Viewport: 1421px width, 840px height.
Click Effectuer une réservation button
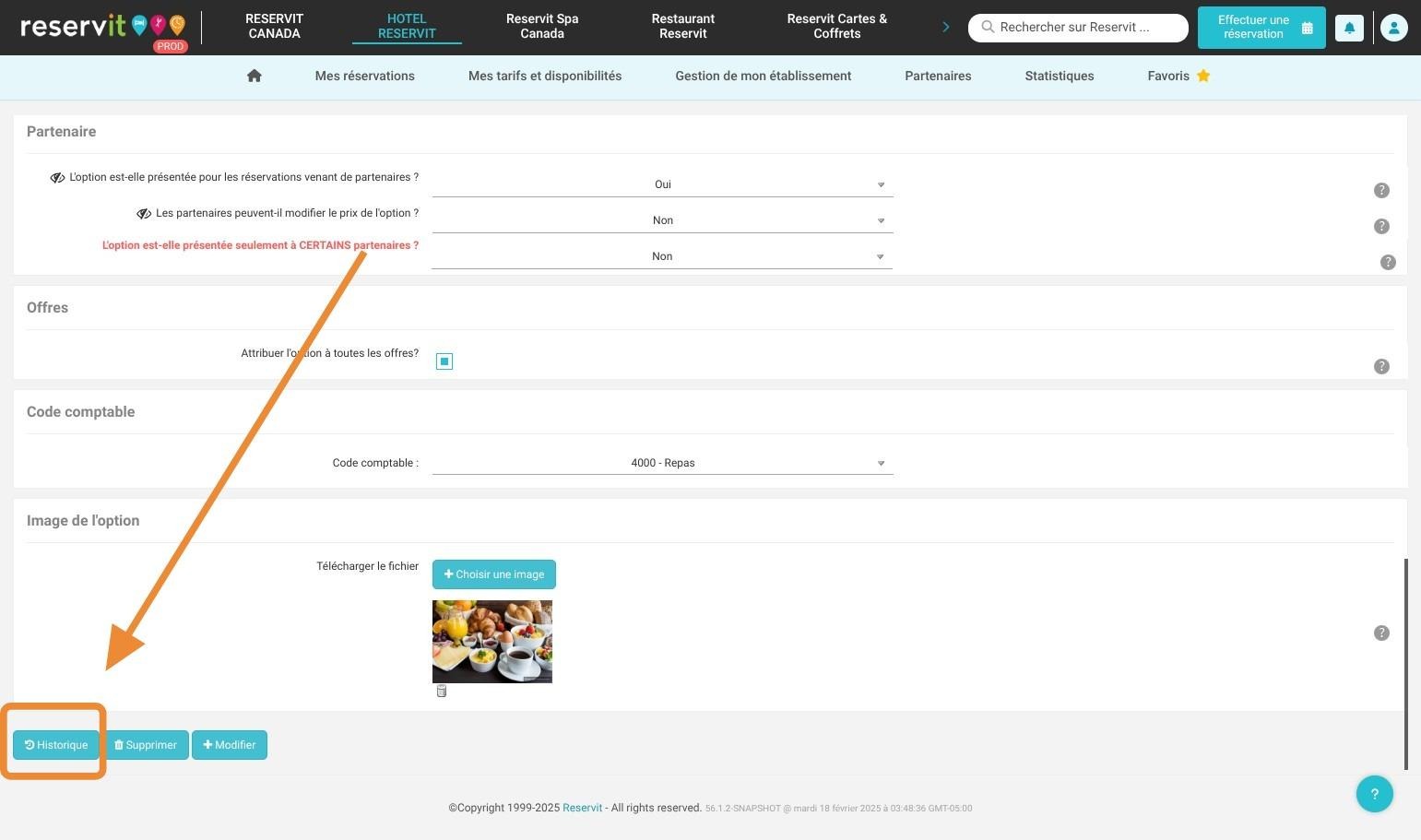click(x=1261, y=28)
